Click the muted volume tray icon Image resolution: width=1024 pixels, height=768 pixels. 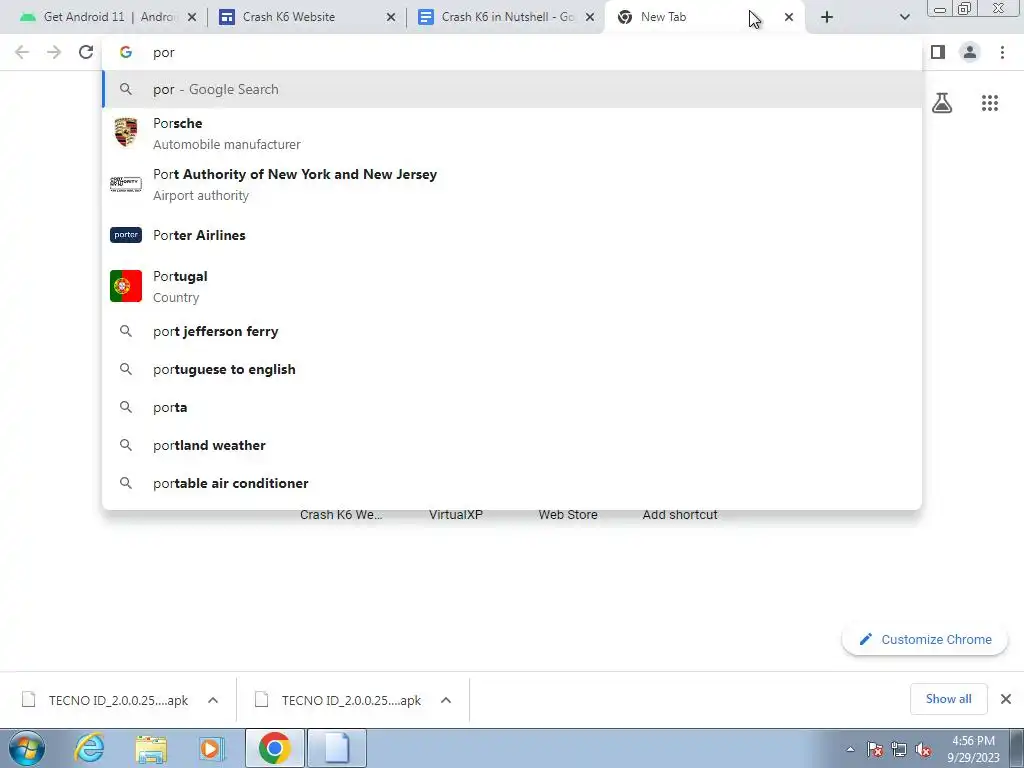pos(923,750)
